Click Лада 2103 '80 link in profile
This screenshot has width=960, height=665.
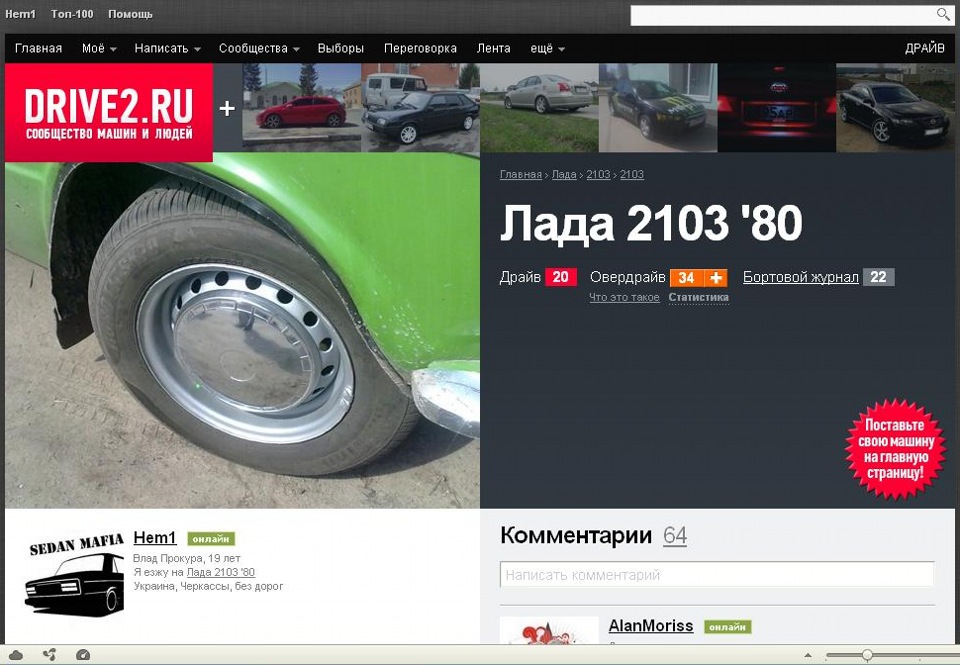coord(220,573)
